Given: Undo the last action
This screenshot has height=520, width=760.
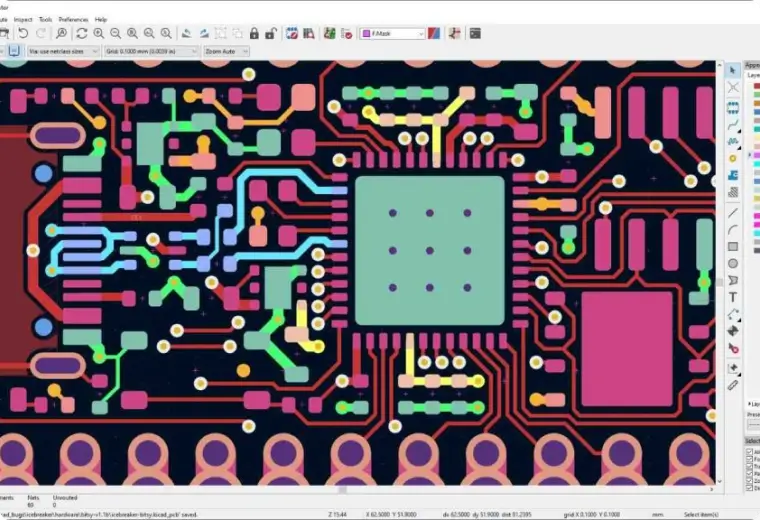Looking at the screenshot, I should pyautogui.click(x=23, y=33).
